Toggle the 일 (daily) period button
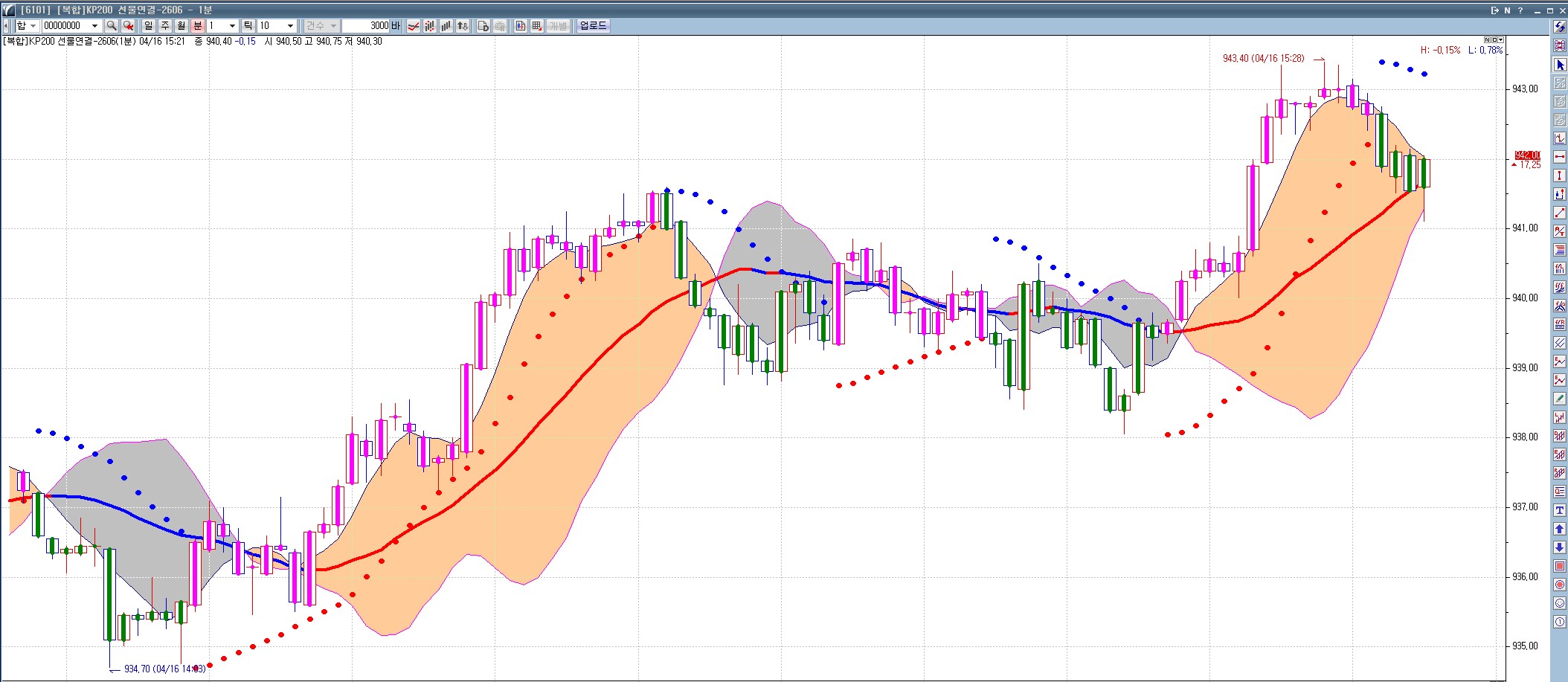 148,26
